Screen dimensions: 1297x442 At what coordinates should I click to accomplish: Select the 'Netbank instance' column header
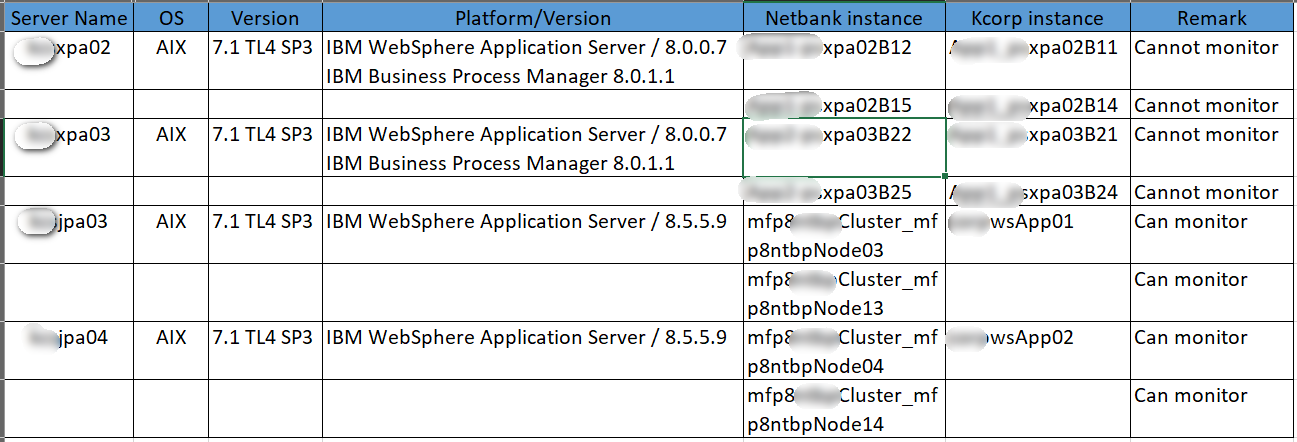[x=844, y=18]
